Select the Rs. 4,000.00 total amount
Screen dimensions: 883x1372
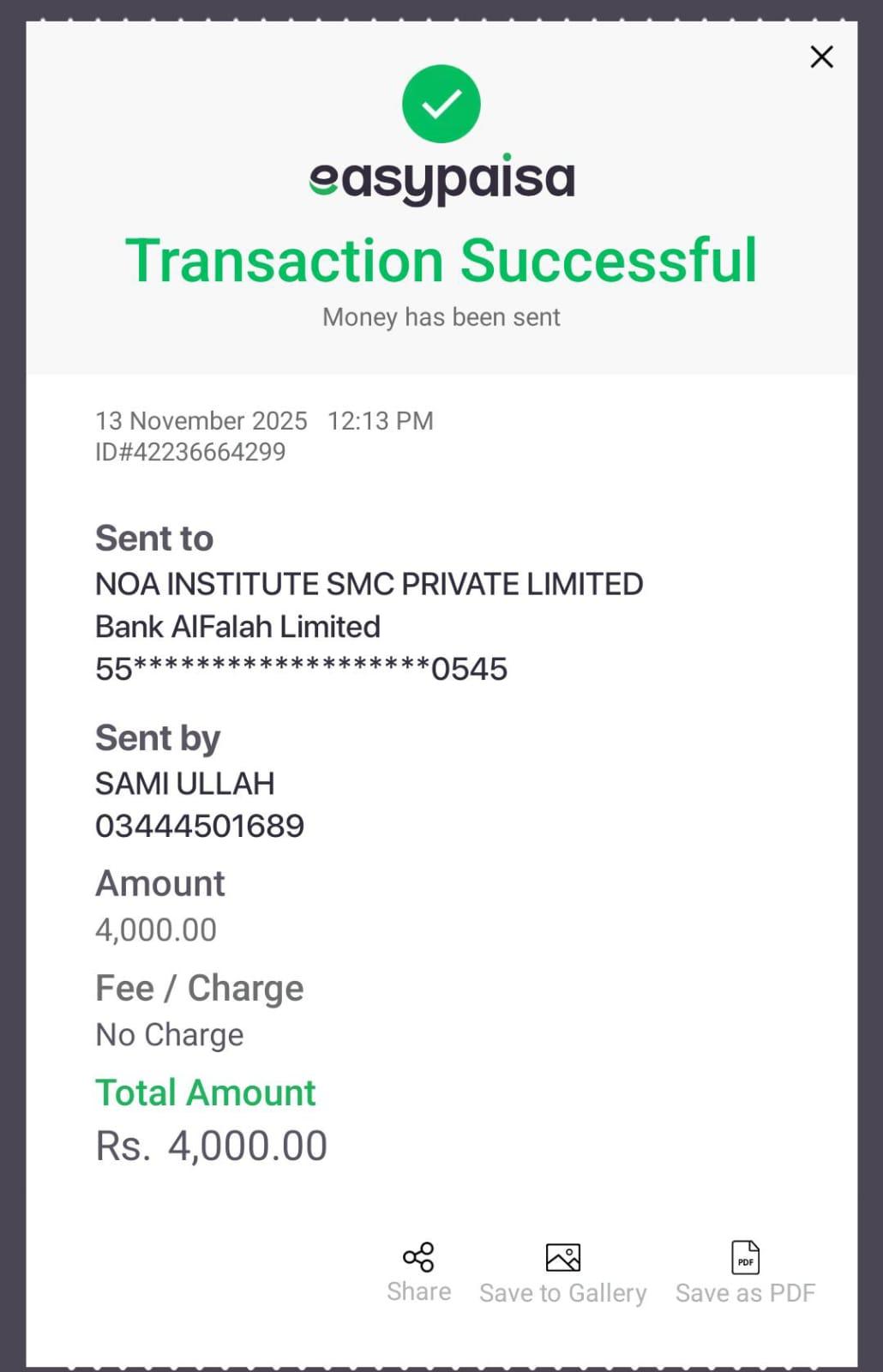coord(212,1146)
